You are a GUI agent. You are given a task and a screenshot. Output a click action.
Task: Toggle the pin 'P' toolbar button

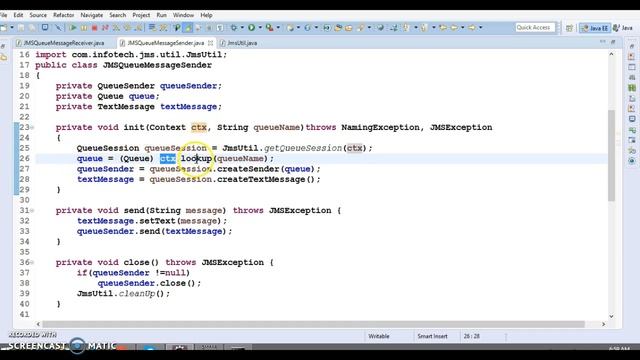pos(177,28)
